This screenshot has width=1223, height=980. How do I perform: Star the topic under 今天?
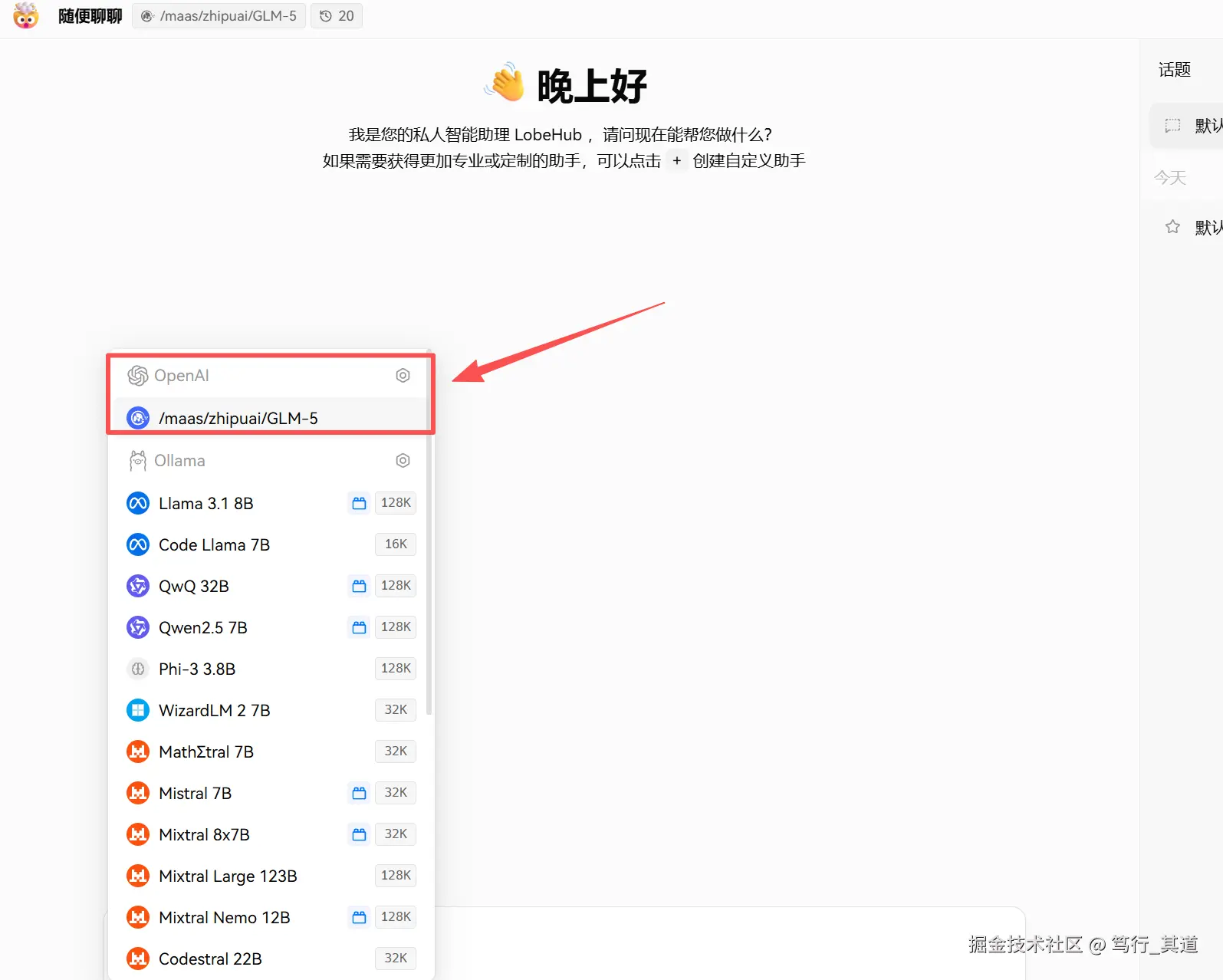[x=1172, y=226]
